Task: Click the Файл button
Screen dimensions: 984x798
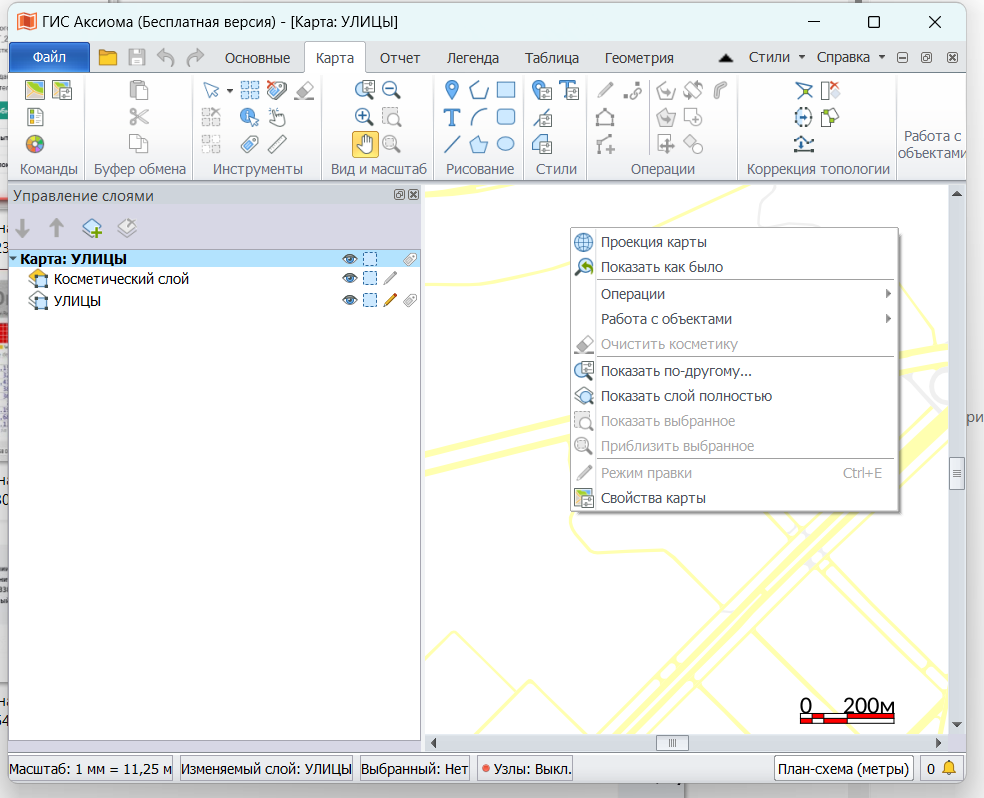Action: pyautogui.click(x=49, y=57)
